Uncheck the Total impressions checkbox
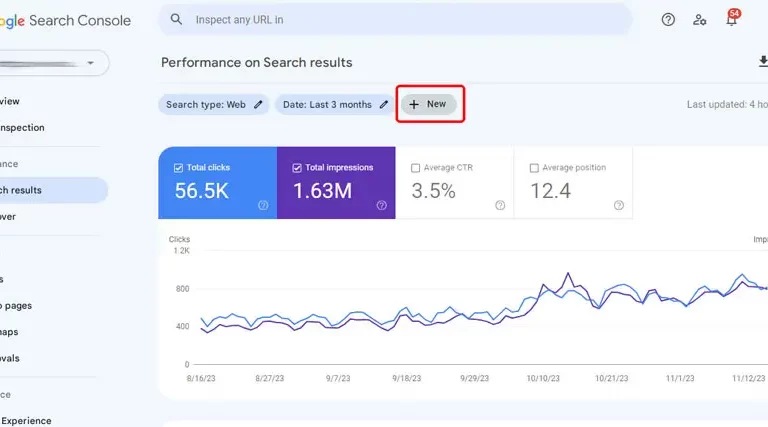This screenshot has width=768, height=427. [x=297, y=168]
